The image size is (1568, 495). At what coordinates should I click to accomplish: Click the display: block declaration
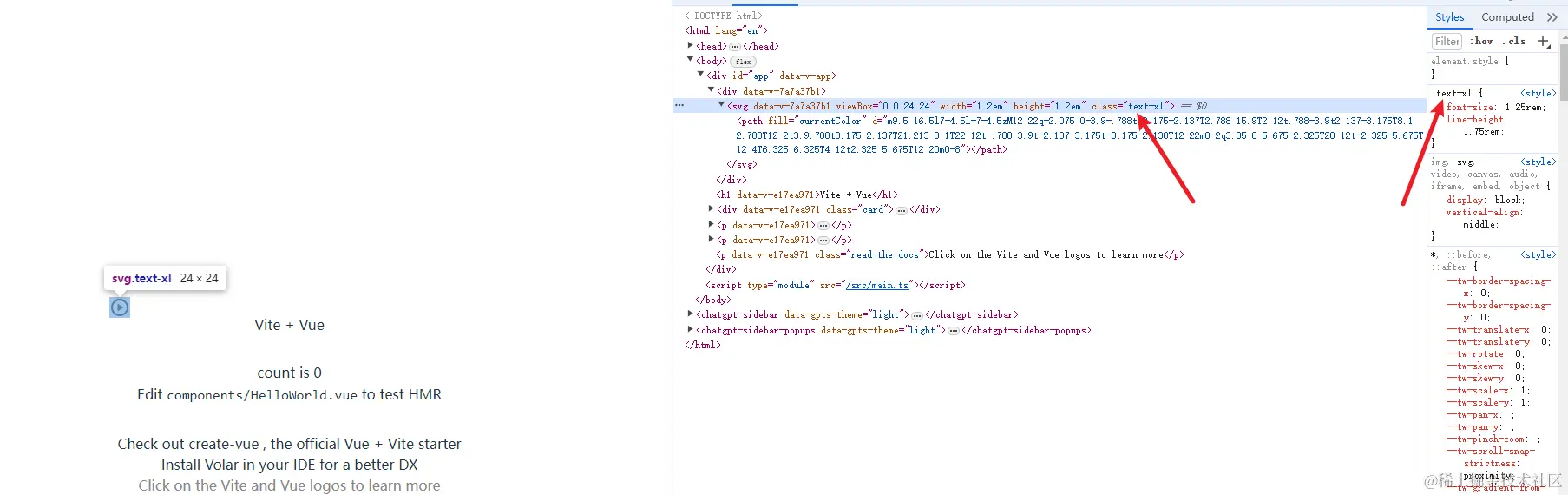click(x=1485, y=200)
